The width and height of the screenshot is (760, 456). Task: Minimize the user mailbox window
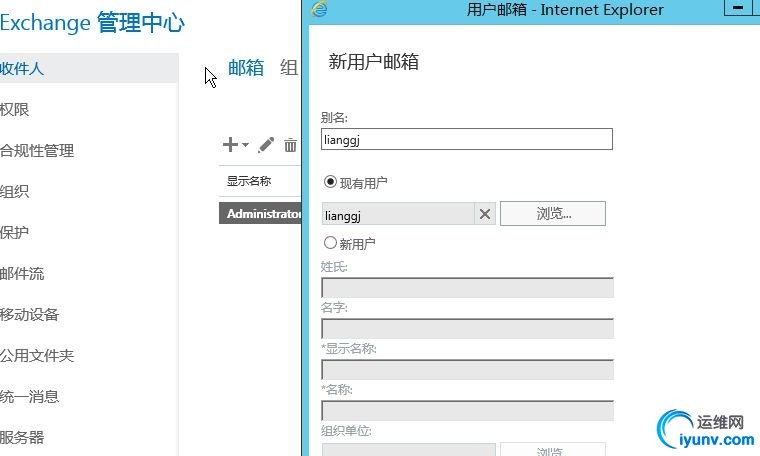tap(738, 8)
